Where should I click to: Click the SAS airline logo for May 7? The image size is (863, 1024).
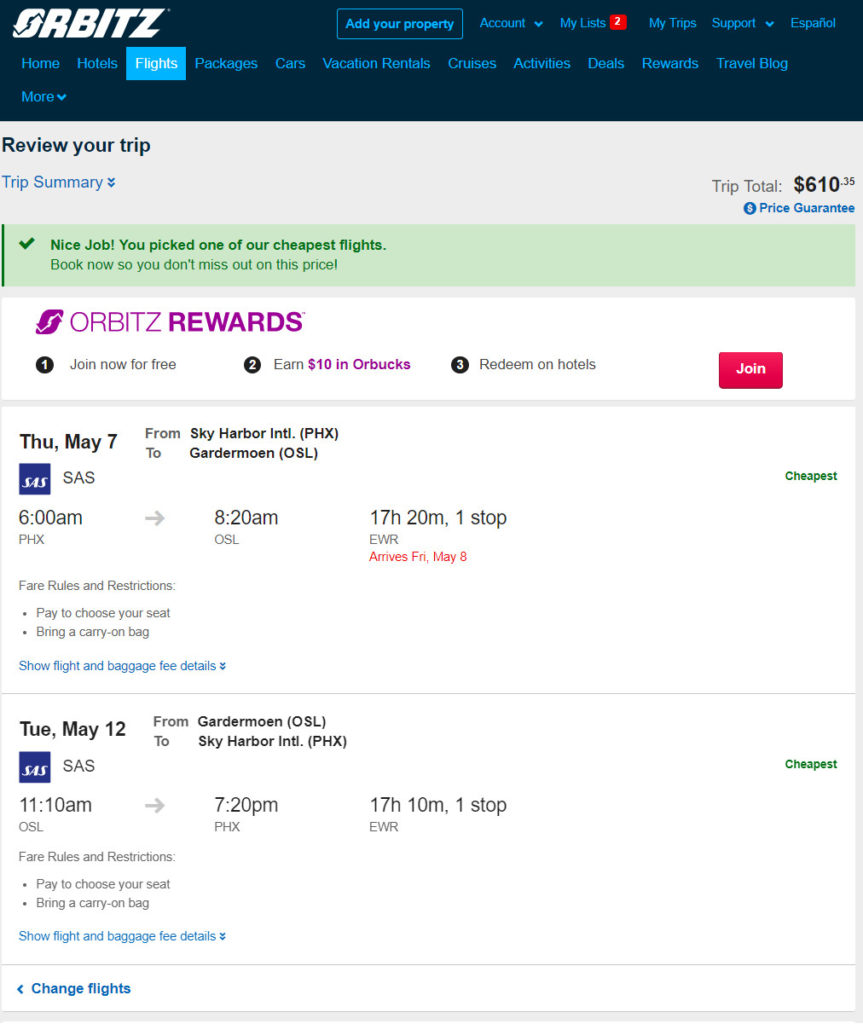pos(35,479)
